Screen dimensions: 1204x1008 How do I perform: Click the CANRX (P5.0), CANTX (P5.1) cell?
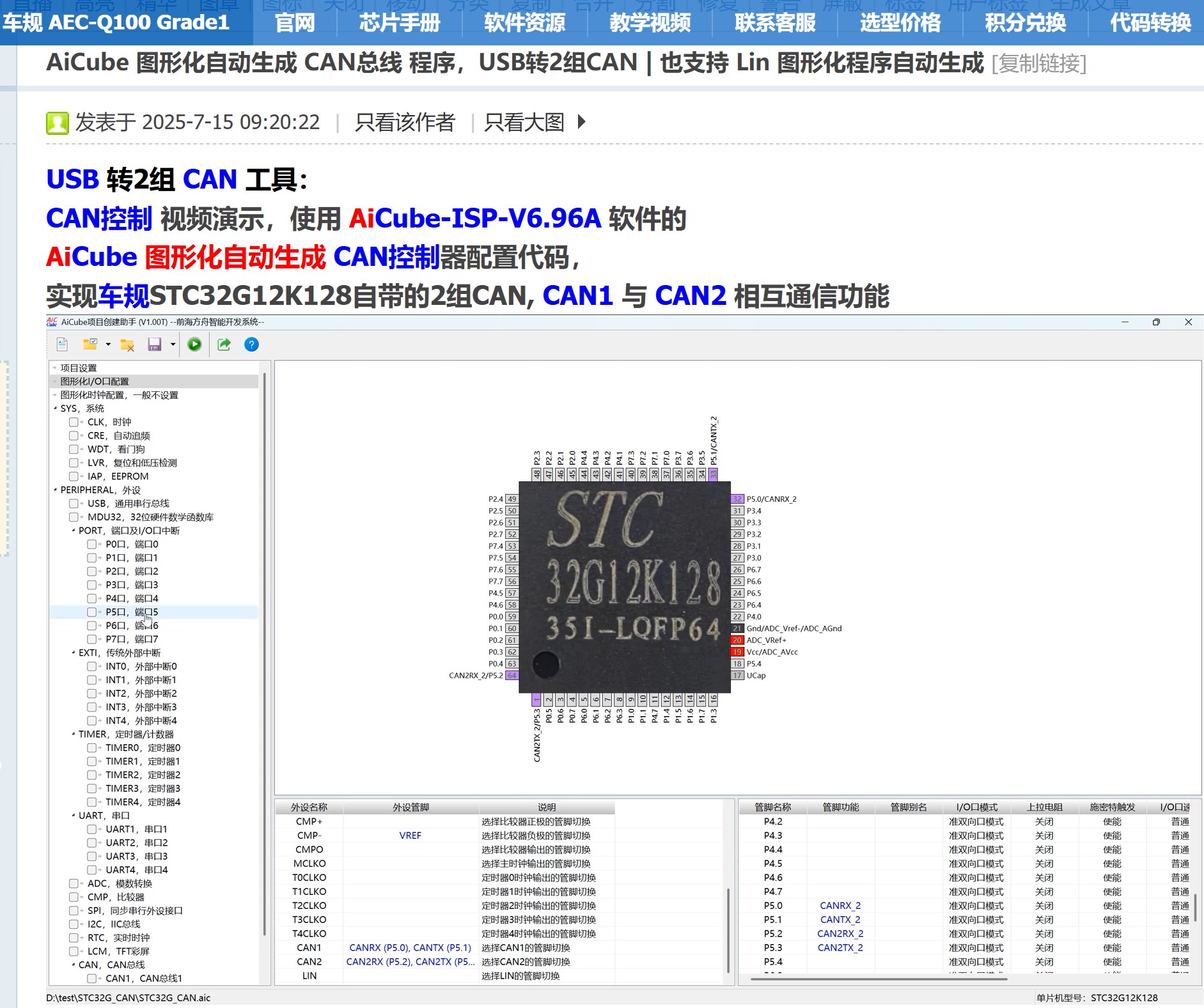[x=410, y=948]
